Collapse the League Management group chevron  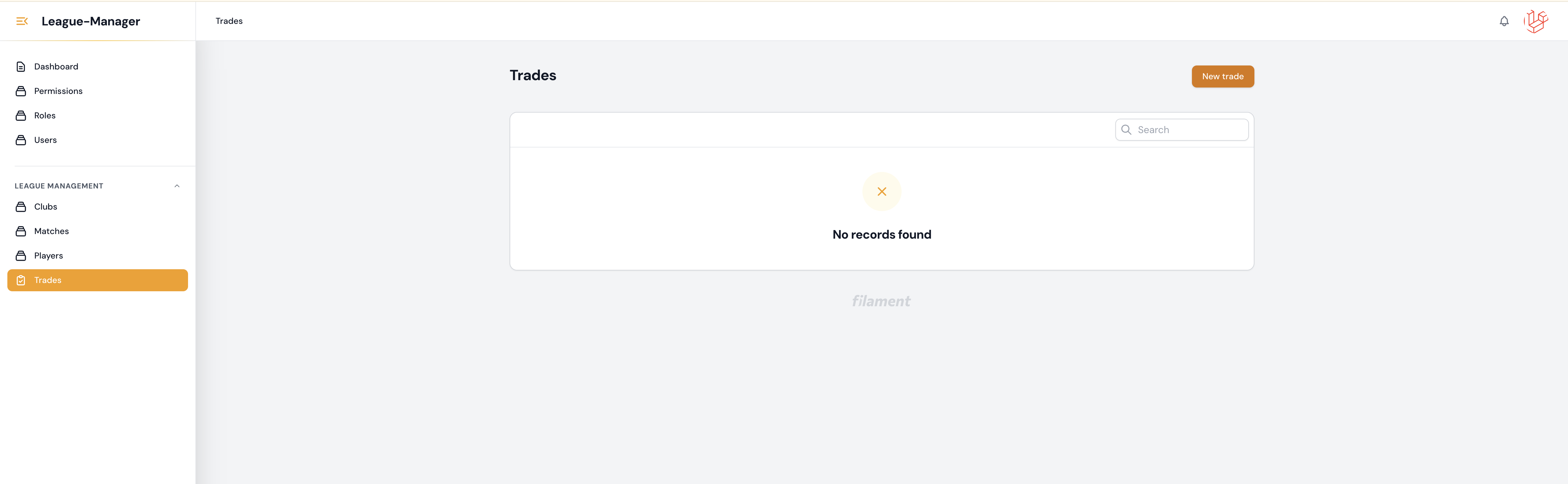click(177, 186)
